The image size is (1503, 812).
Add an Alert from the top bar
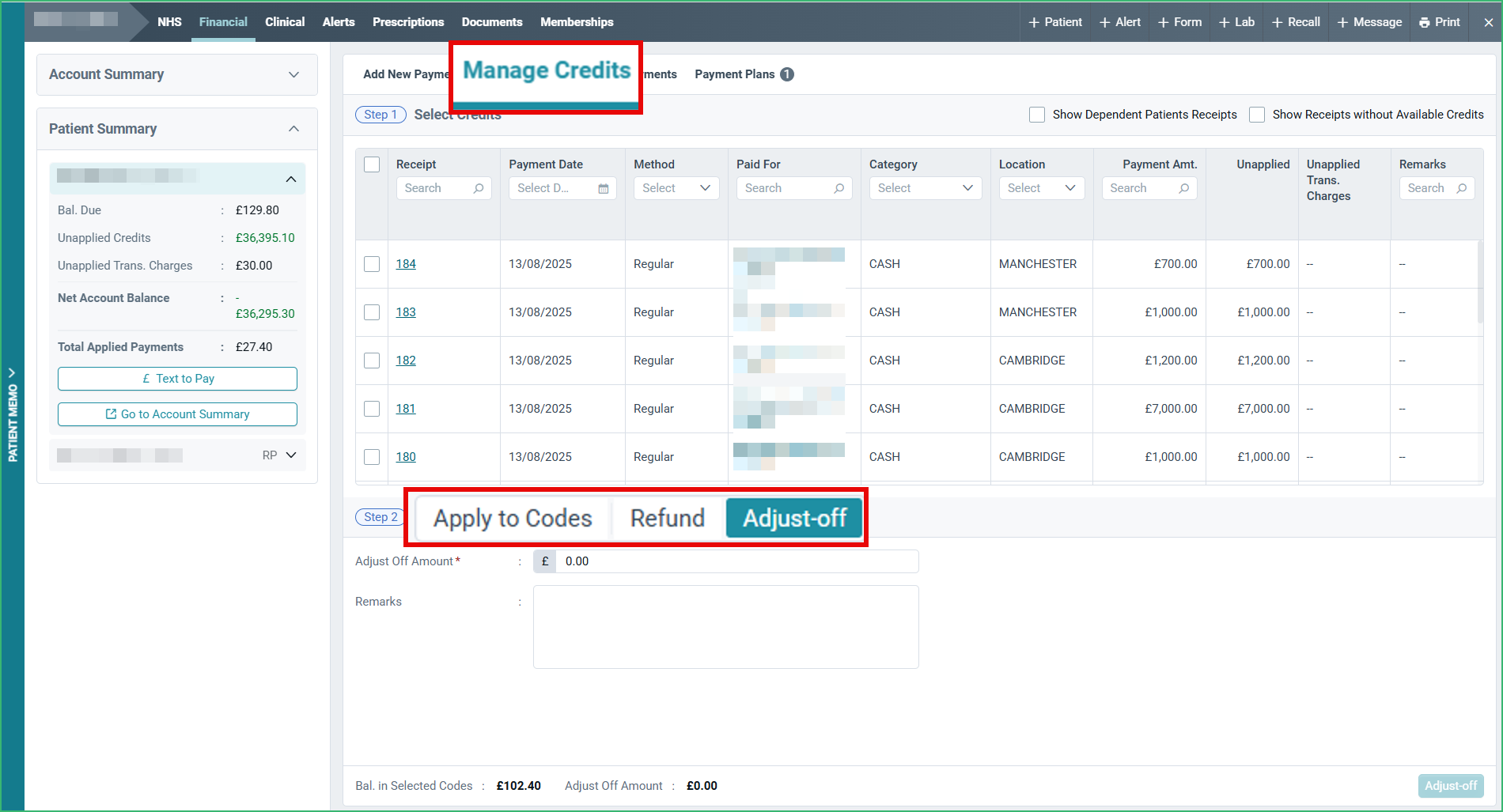(x=1120, y=22)
